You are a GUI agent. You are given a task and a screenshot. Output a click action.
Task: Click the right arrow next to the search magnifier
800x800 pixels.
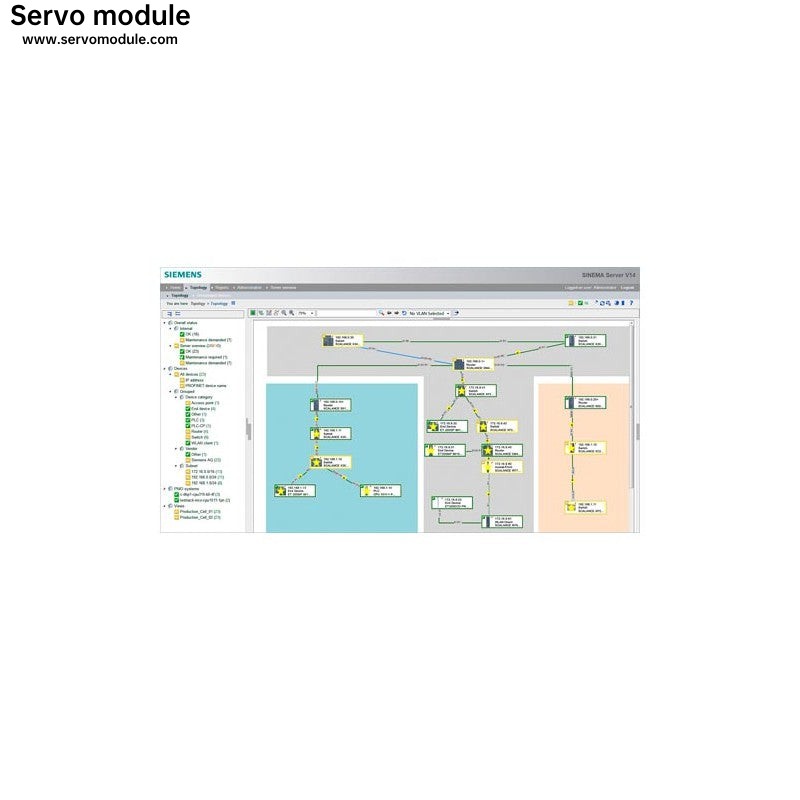[x=396, y=313]
